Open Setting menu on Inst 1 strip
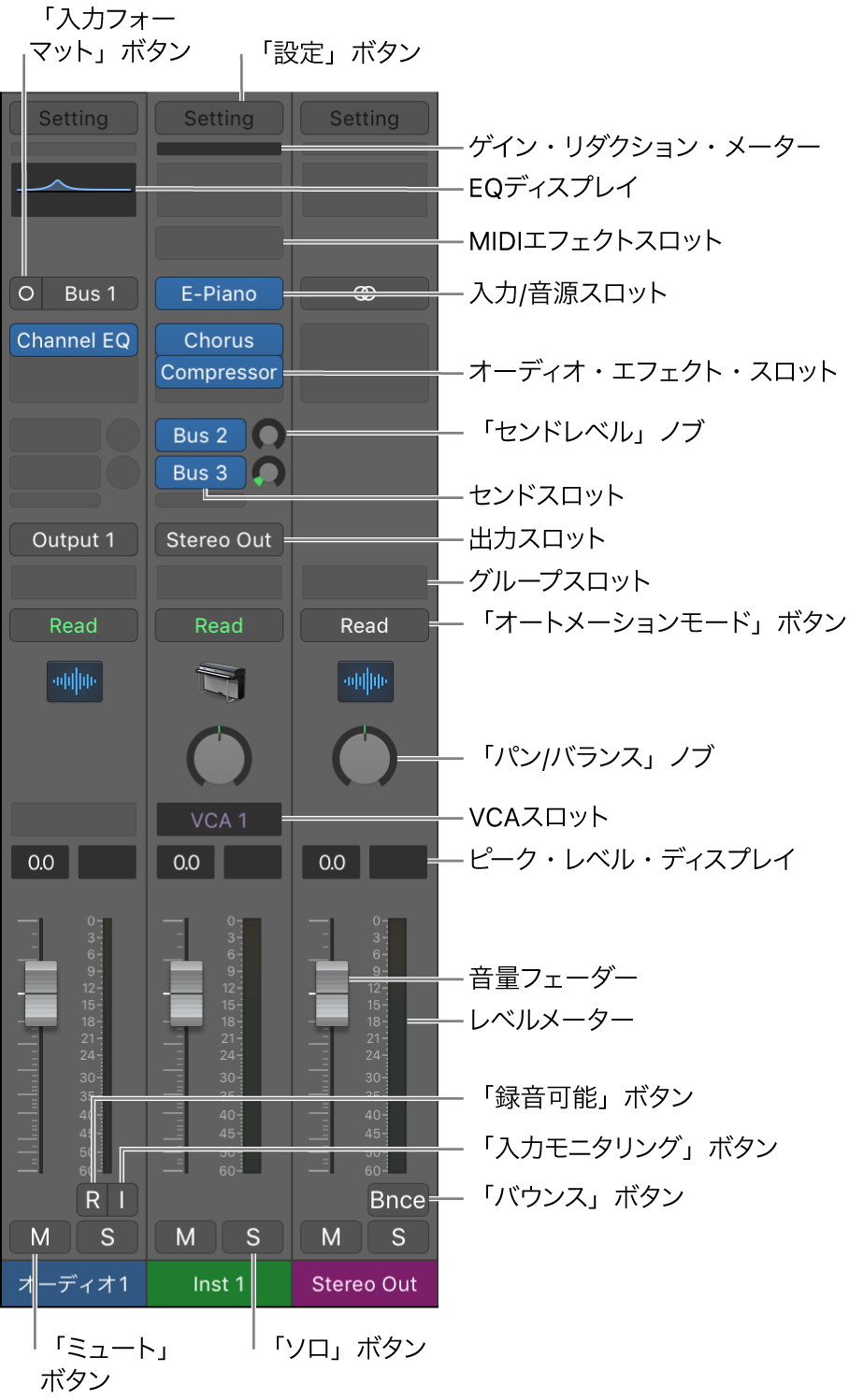Screen dimensions: 863x1400 [219, 119]
